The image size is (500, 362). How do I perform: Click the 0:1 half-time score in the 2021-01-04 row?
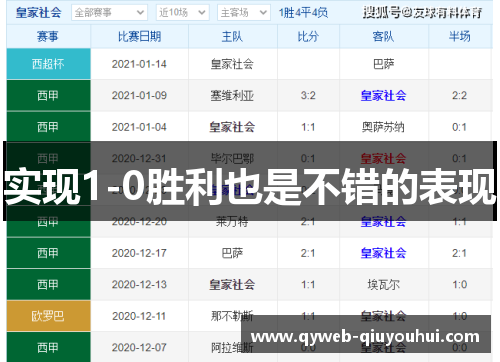click(459, 127)
